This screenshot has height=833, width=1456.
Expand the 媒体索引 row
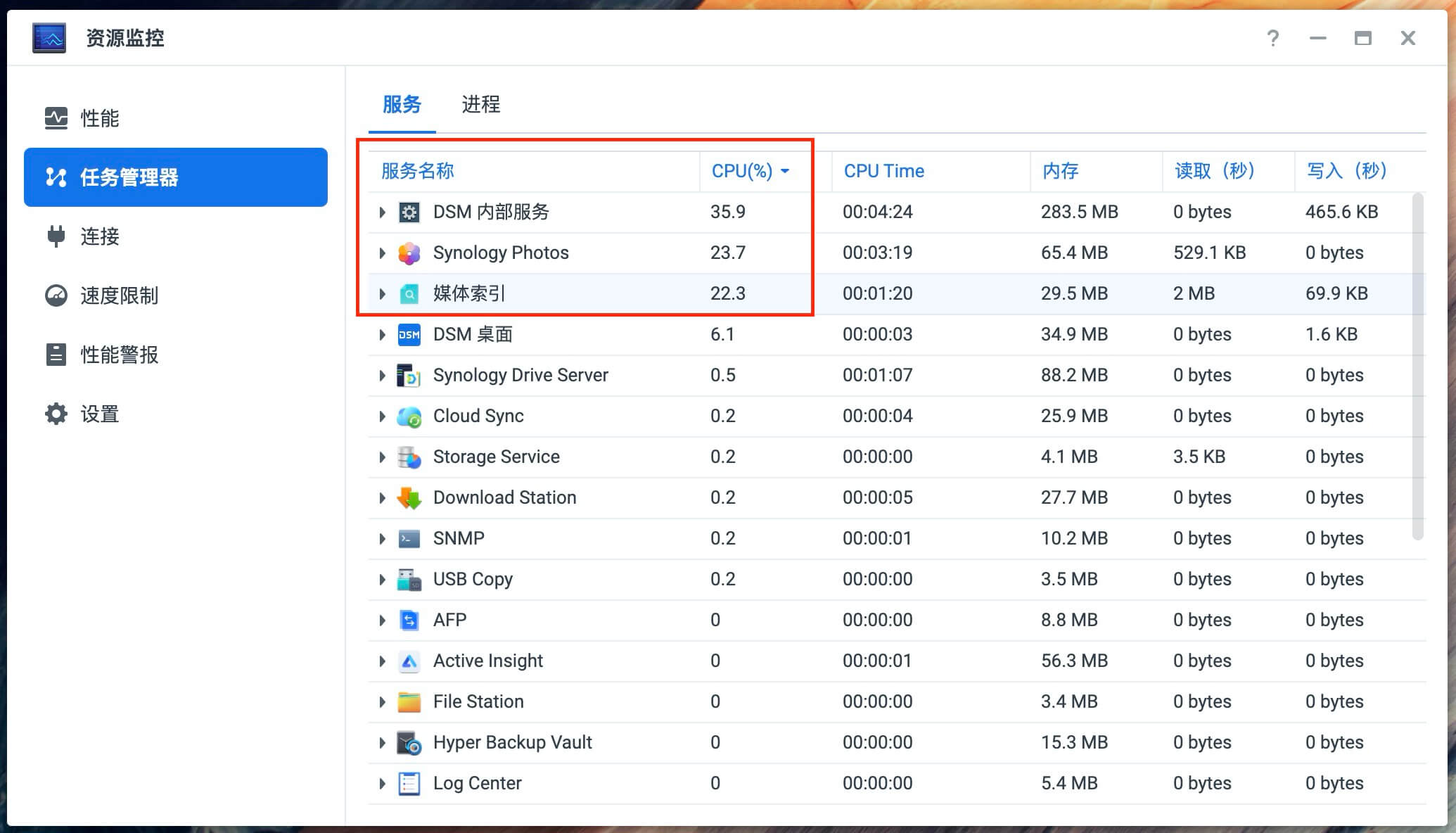click(x=382, y=293)
